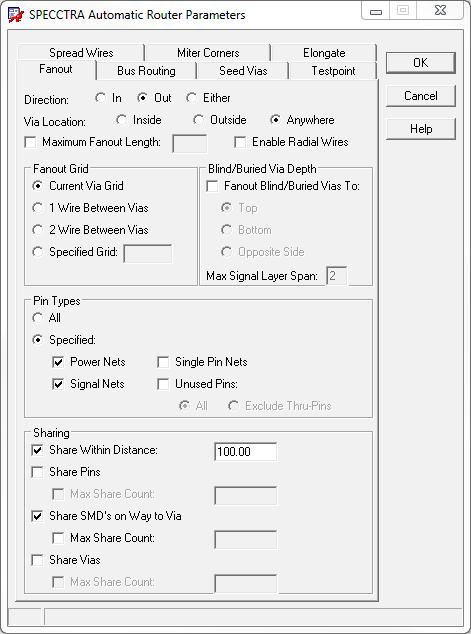Click the Share Within Distance value field
The width and height of the screenshot is (471, 634).
[245, 452]
